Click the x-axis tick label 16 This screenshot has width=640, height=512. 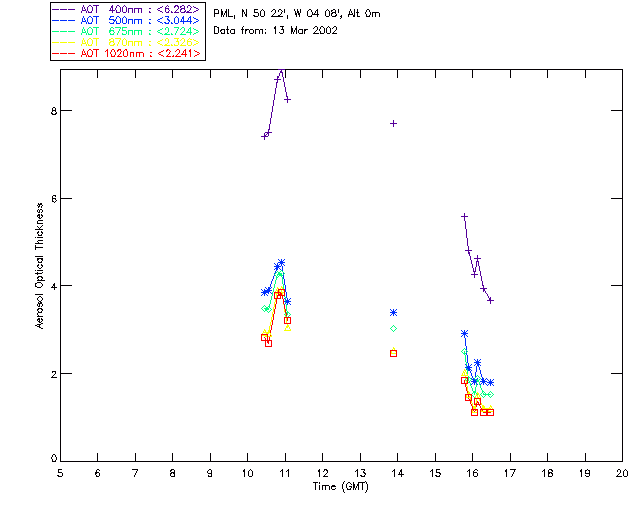pos(473,473)
